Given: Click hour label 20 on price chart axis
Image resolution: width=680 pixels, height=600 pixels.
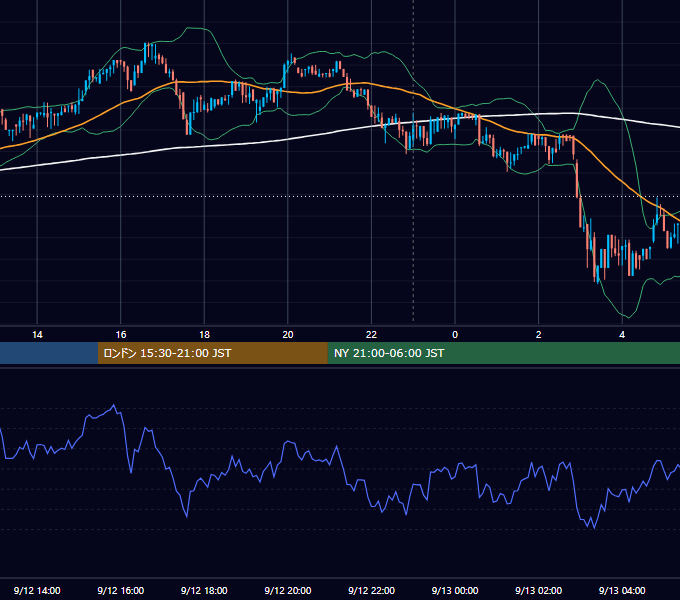Looking at the screenshot, I should pyautogui.click(x=288, y=335).
